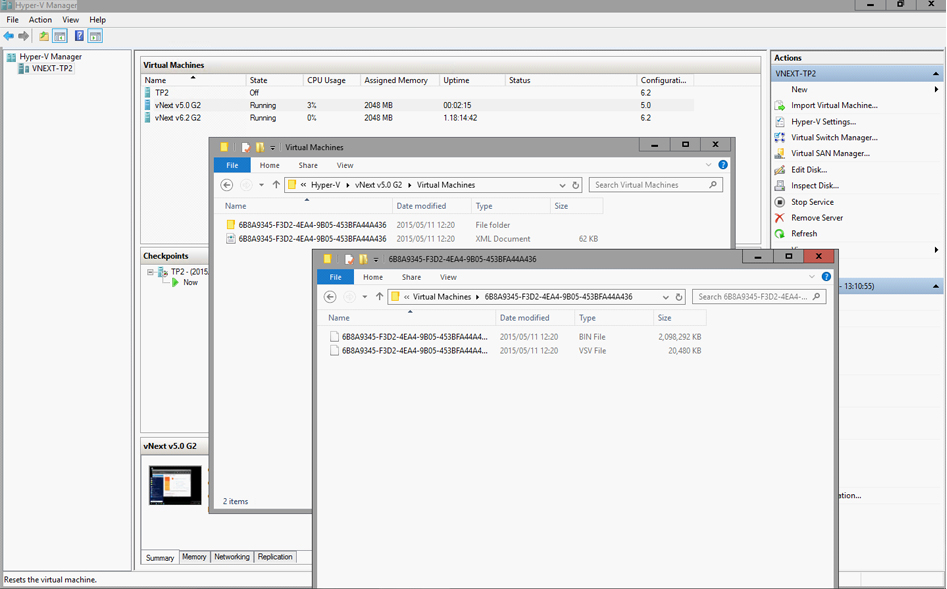
Task: Open address bar dropdown in 6B8A9345 window
Action: point(666,297)
